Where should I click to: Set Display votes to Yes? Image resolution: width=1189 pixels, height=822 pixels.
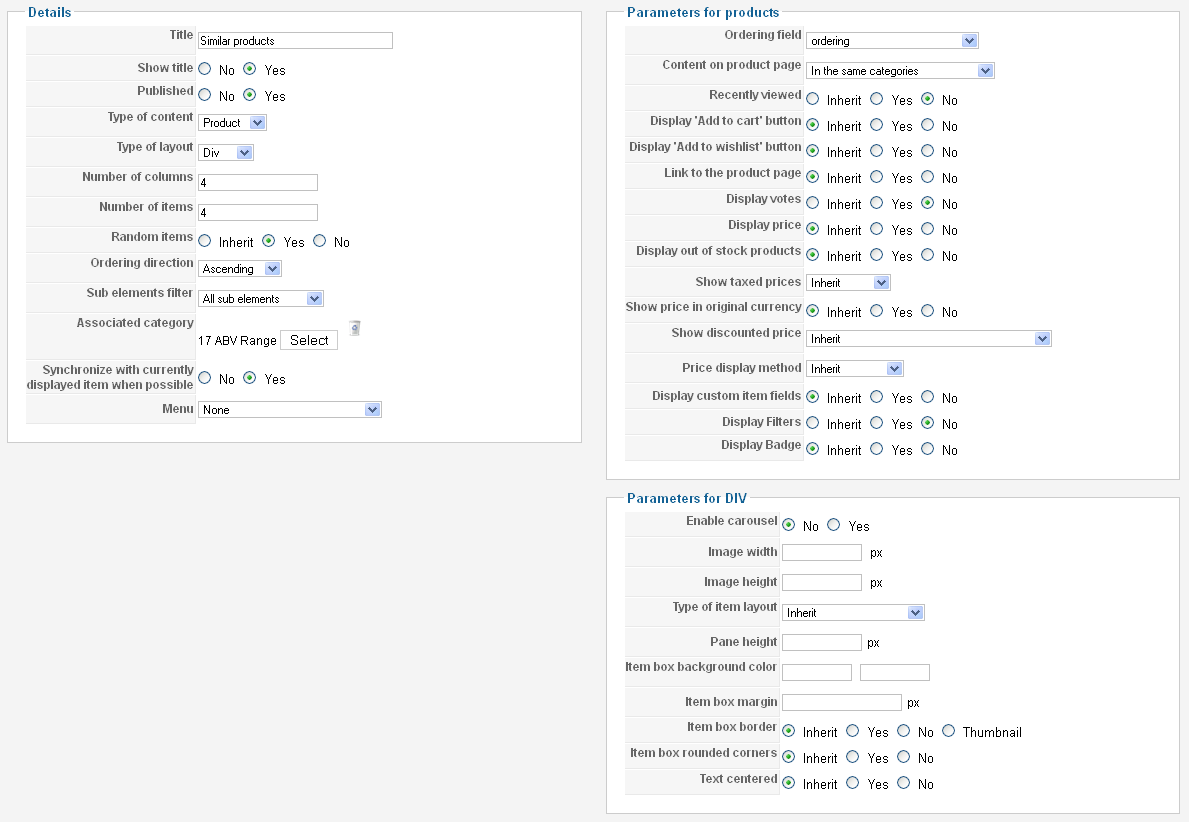pyautogui.click(x=877, y=204)
